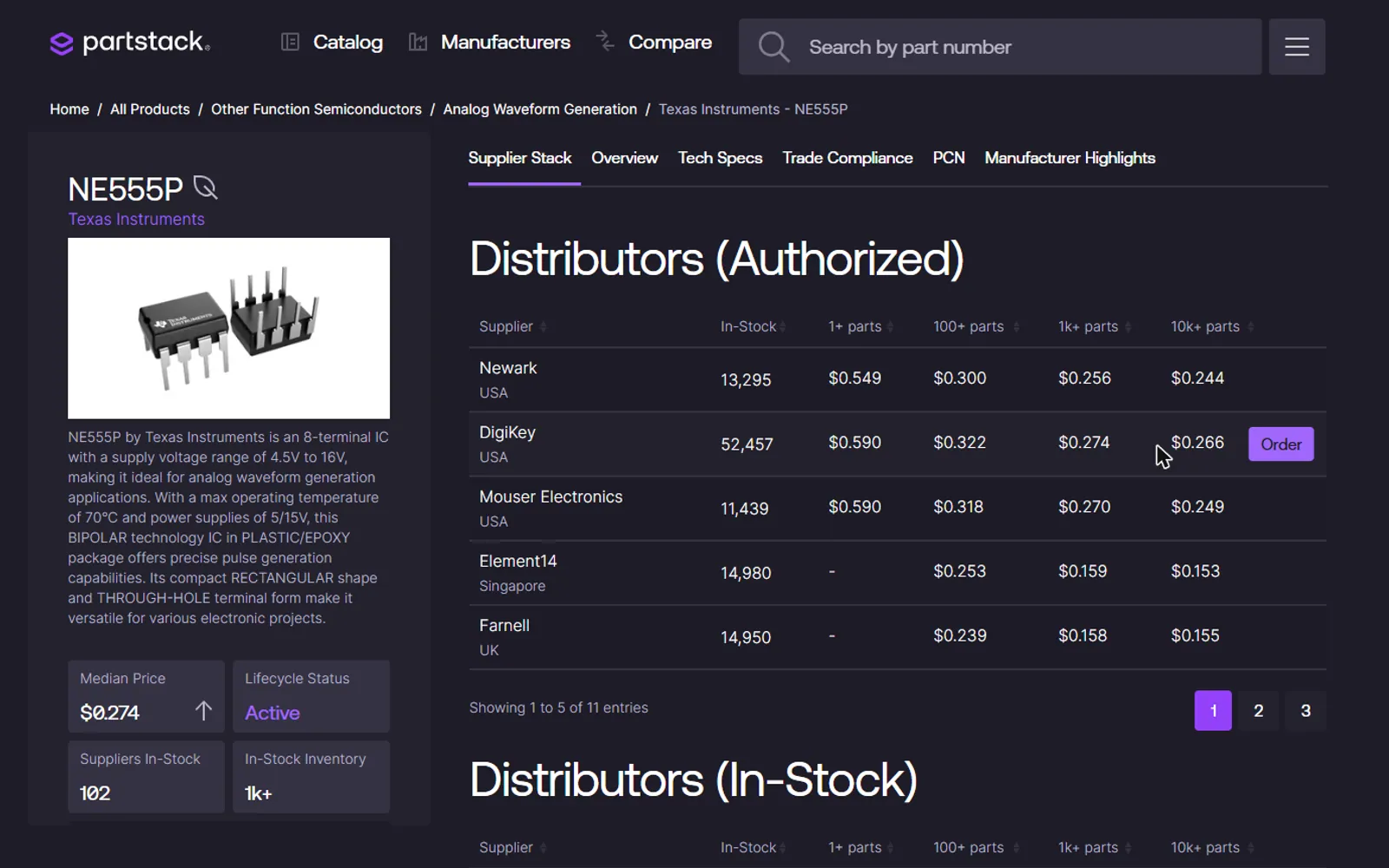Sort In-Stock table by 10k+ parts
The image size is (1389, 868).
pos(1212,847)
